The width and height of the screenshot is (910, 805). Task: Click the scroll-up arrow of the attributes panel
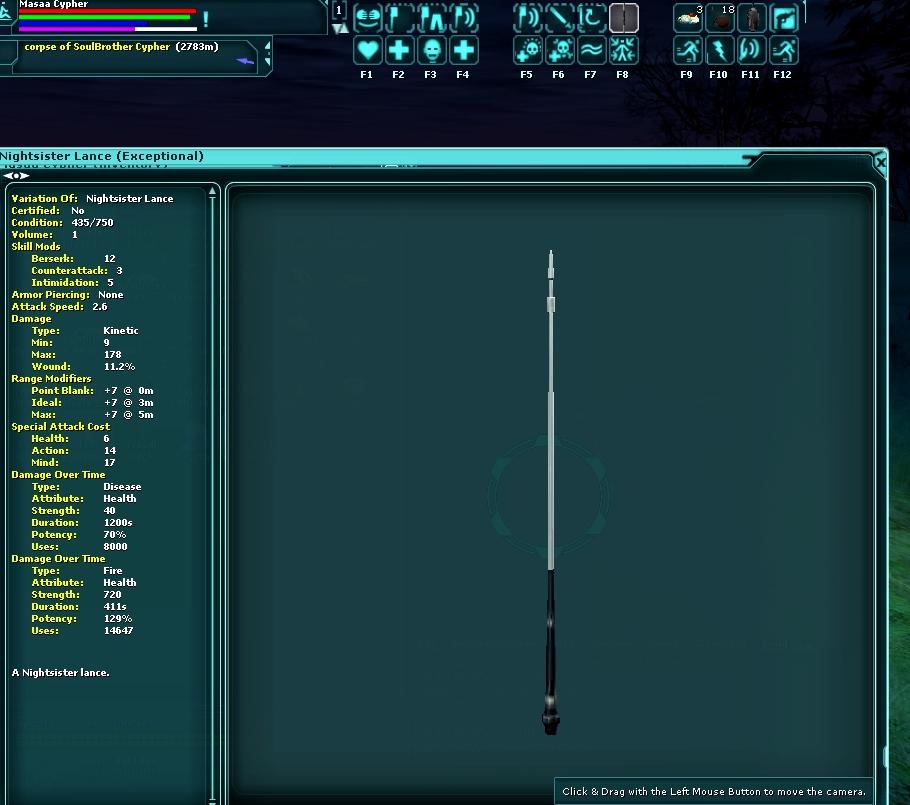pyautogui.click(x=212, y=190)
